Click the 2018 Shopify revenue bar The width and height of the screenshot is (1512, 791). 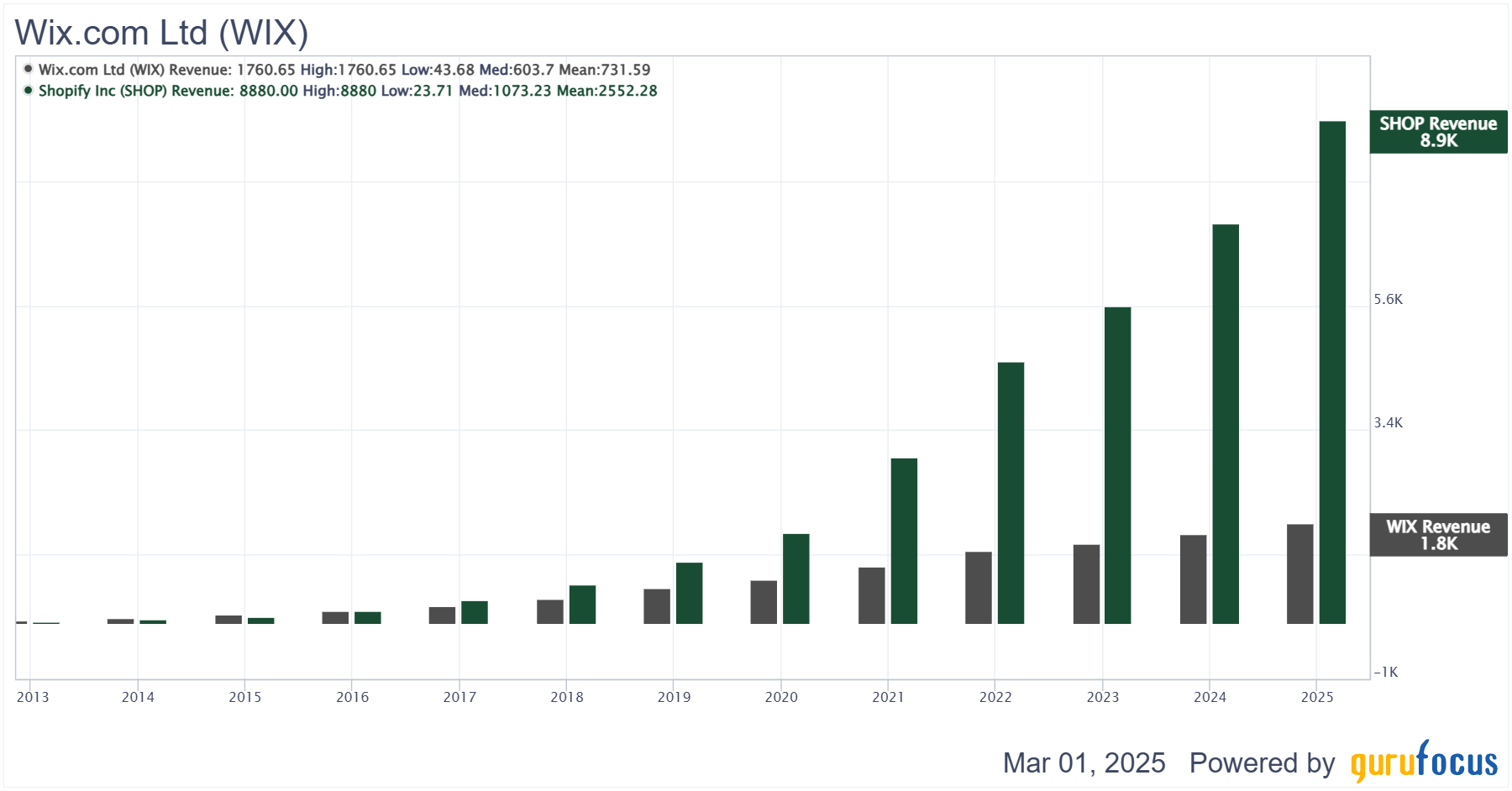point(582,605)
